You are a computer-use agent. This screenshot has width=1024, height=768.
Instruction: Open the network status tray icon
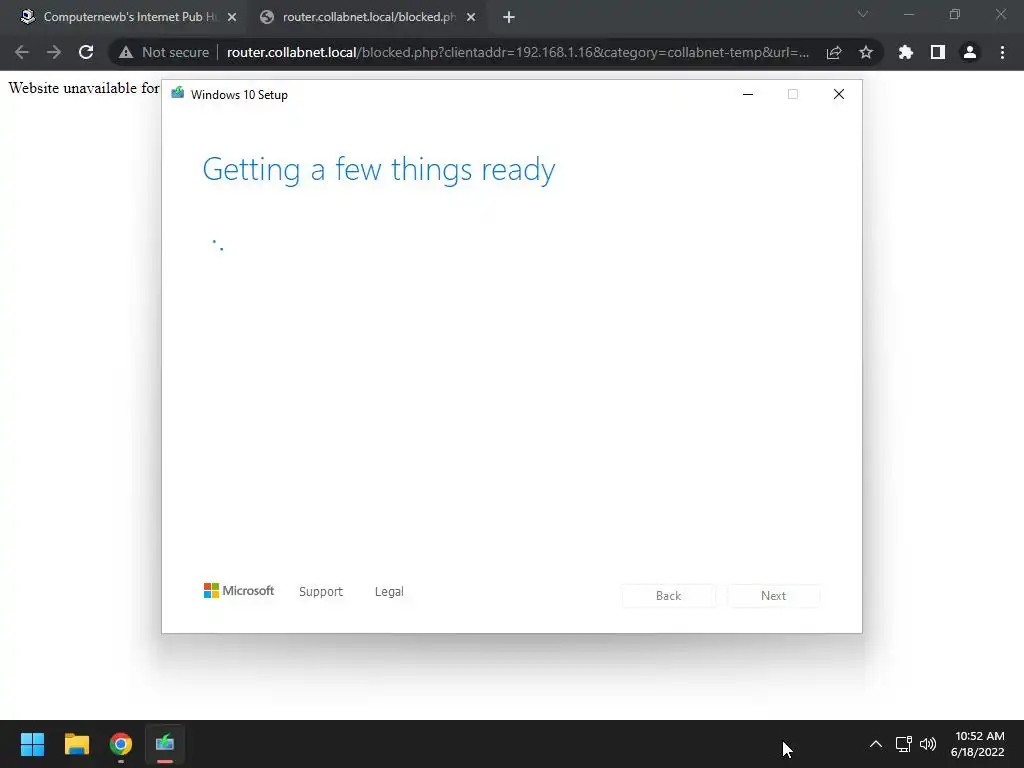(x=903, y=744)
